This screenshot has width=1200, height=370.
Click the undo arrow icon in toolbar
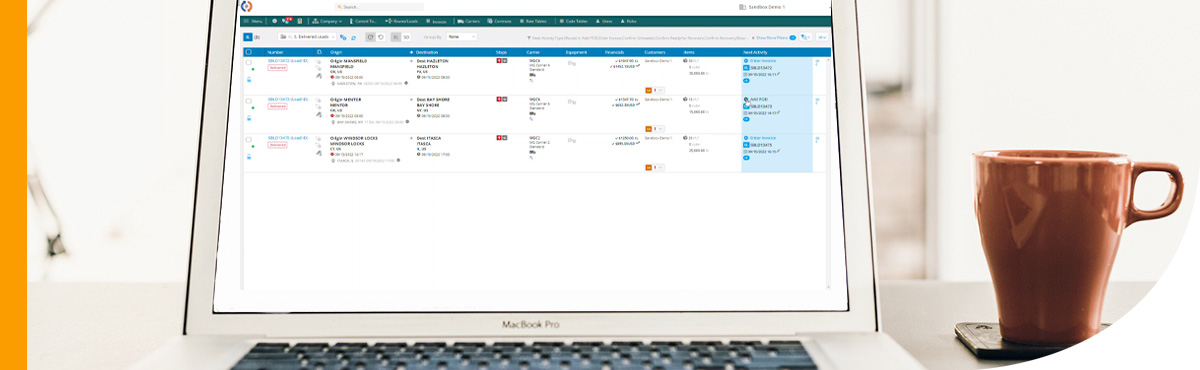click(x=381, y=37)
